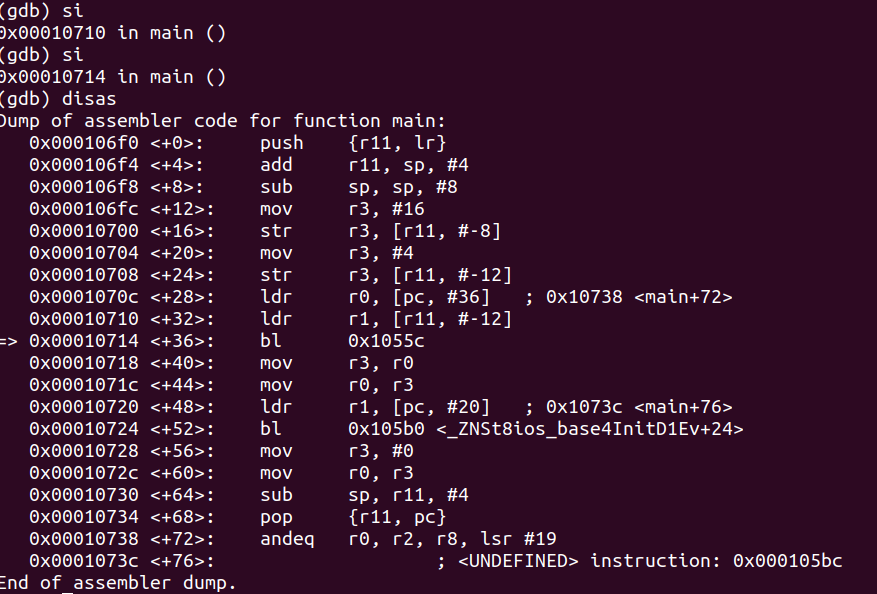
Task: Select the '0x00010714 in main ()' output line
Action: [112, 77]
